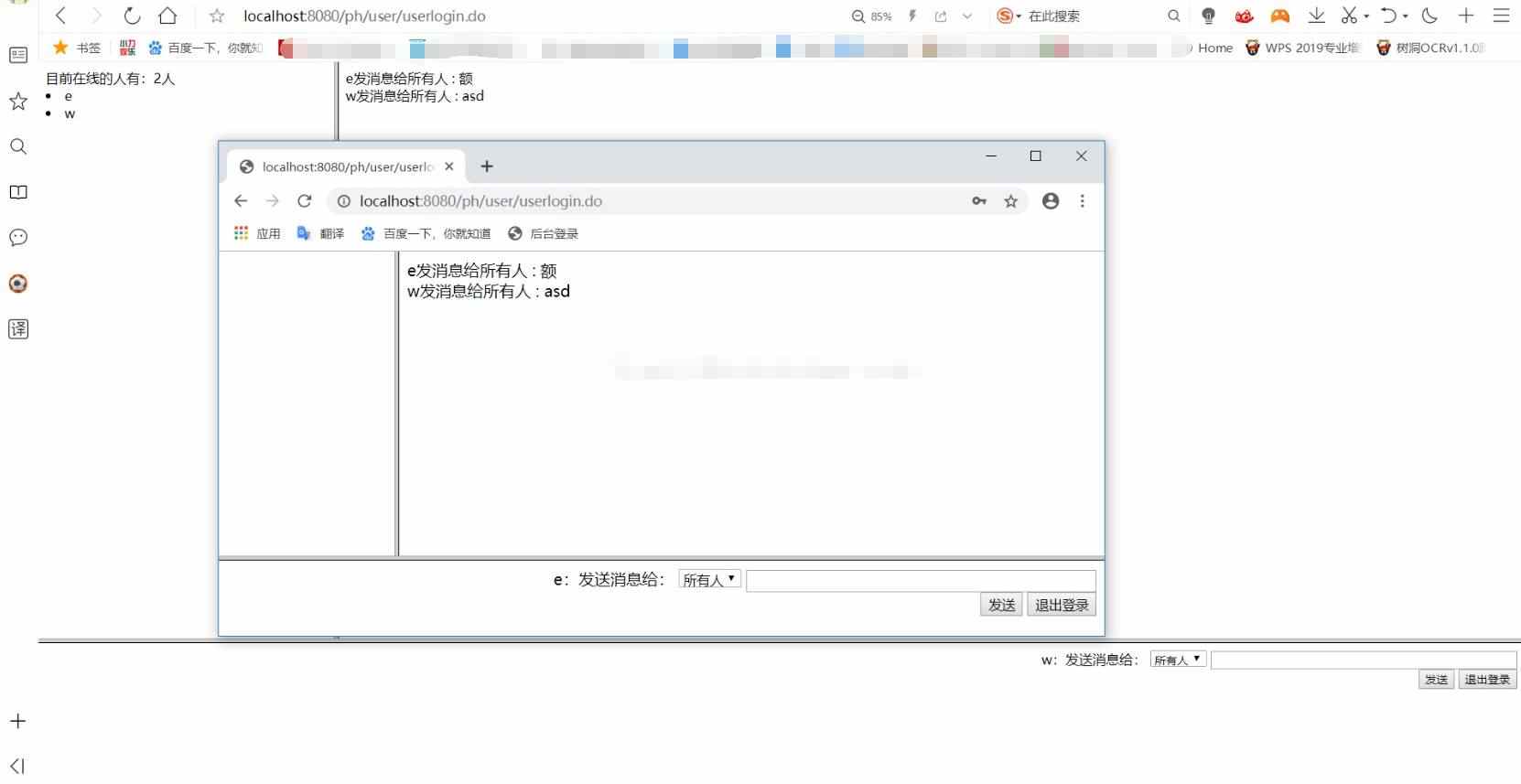Collapse the sidebar with arrow icon
Screen dimensions: 1521x784
18,766
